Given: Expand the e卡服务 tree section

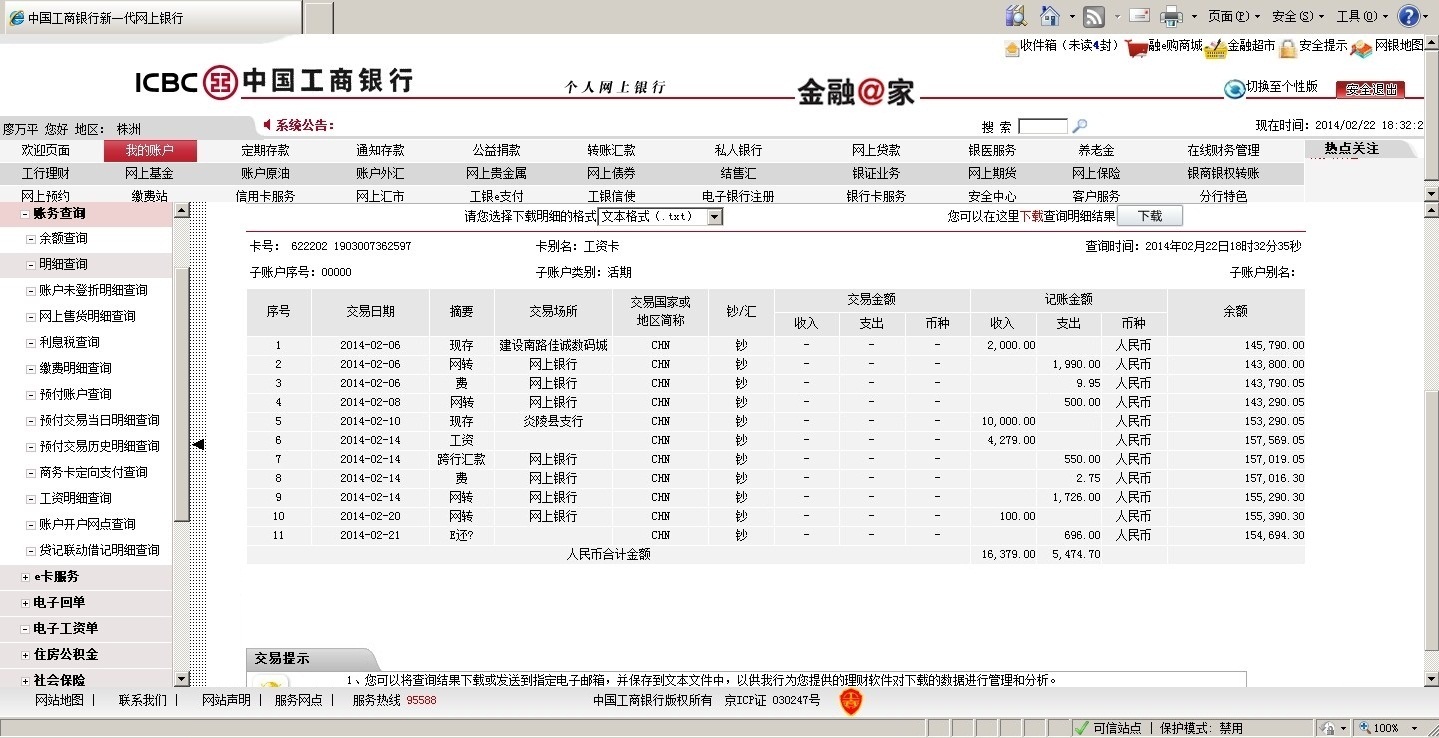Looking at the screenshot, I should (x=25, y=577).
